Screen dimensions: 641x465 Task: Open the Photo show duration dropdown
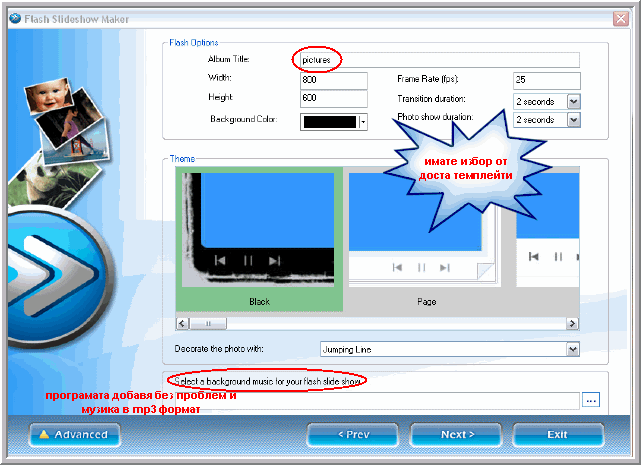tap(574, 120)
